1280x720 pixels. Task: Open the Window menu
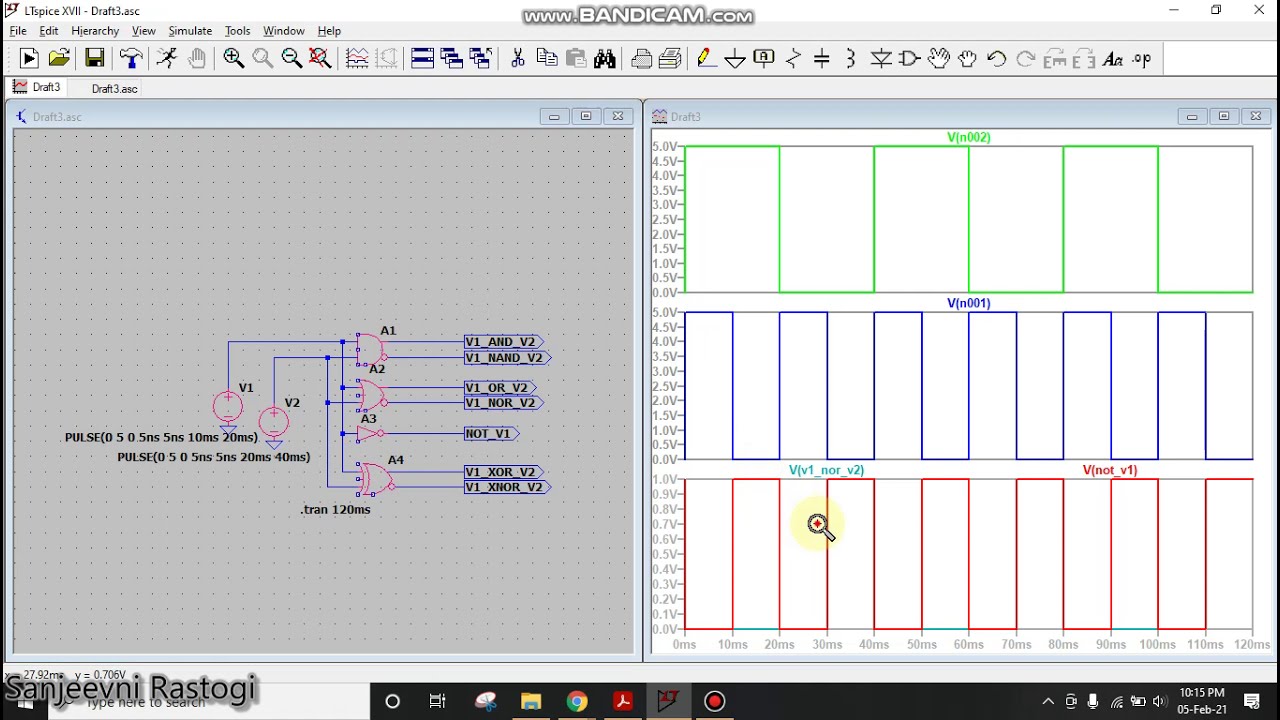coord(284,31)
